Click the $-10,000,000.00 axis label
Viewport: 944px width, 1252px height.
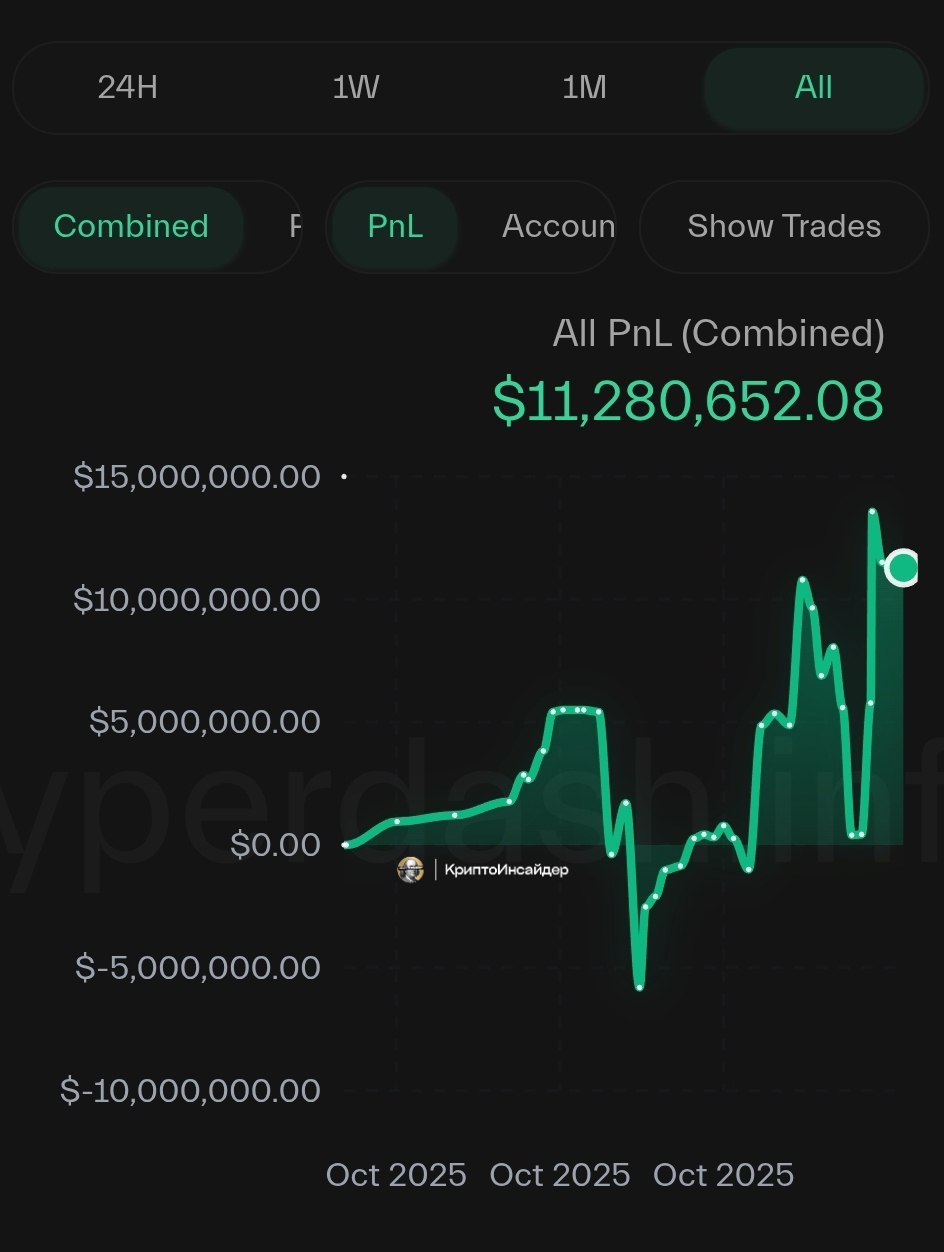tap(191, 1090)
